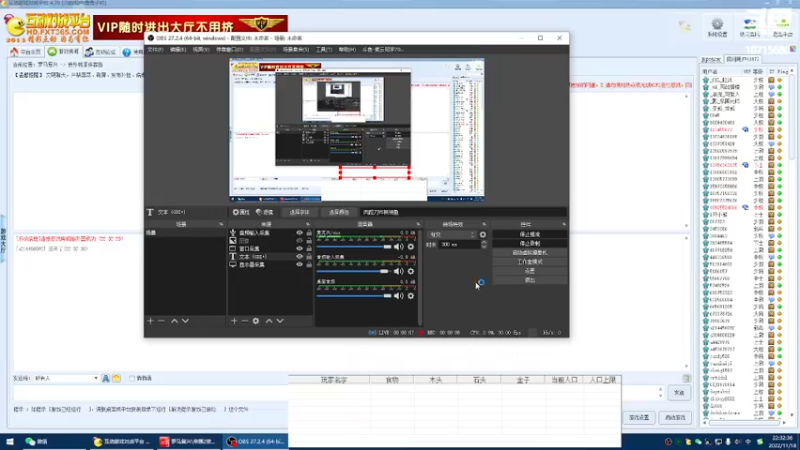This screenshot has height=450, width=800.
Task: Open the Docks menu in OBS
Action: pos(230,49)
